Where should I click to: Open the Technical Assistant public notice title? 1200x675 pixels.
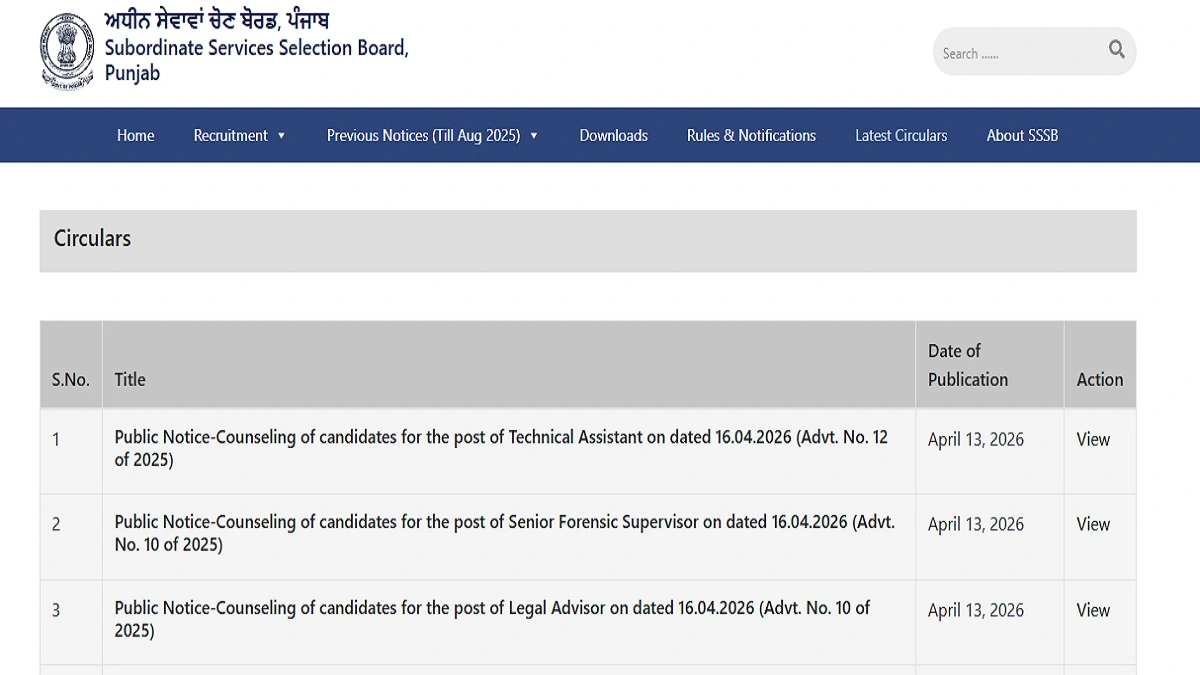pos(500,448)
